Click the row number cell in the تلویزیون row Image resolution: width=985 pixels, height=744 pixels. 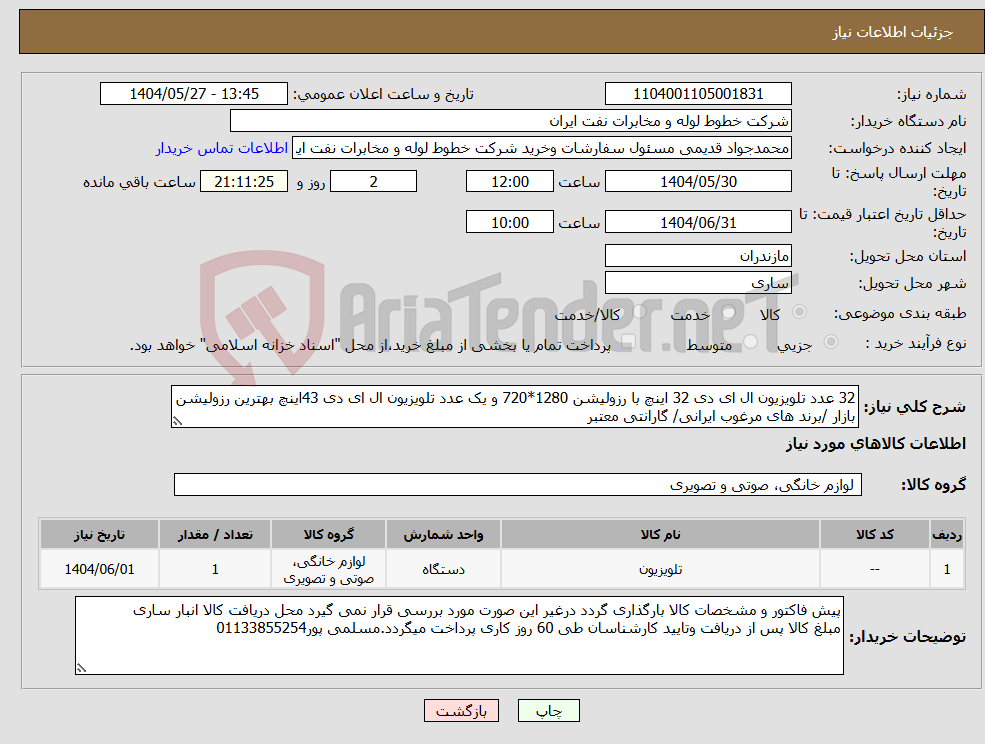pos(947,569)
